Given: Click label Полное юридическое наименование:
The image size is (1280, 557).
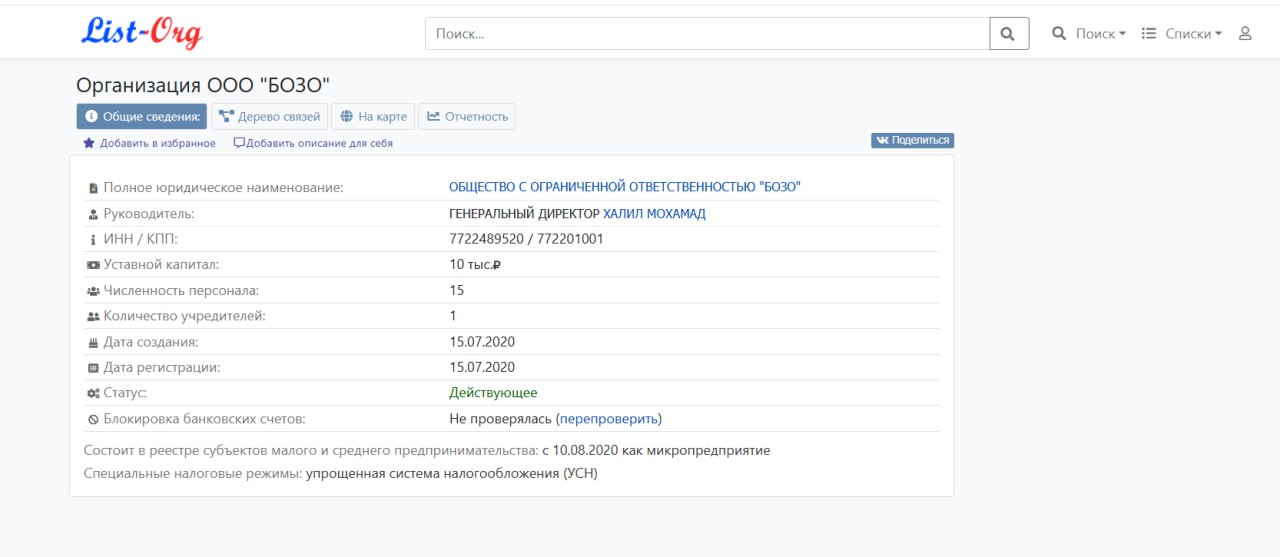Looking at the screenshot, I should click(x=223, y=187).
